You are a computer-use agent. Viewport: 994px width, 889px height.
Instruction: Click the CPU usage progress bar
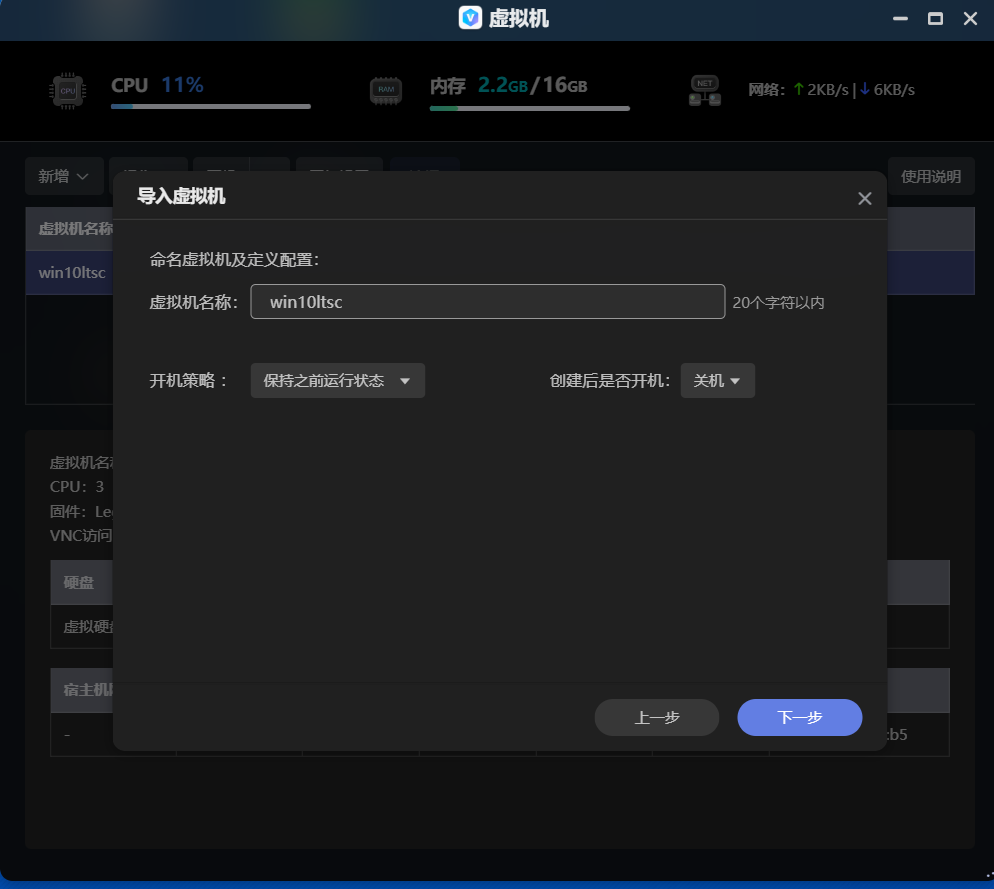coord(210,106)
